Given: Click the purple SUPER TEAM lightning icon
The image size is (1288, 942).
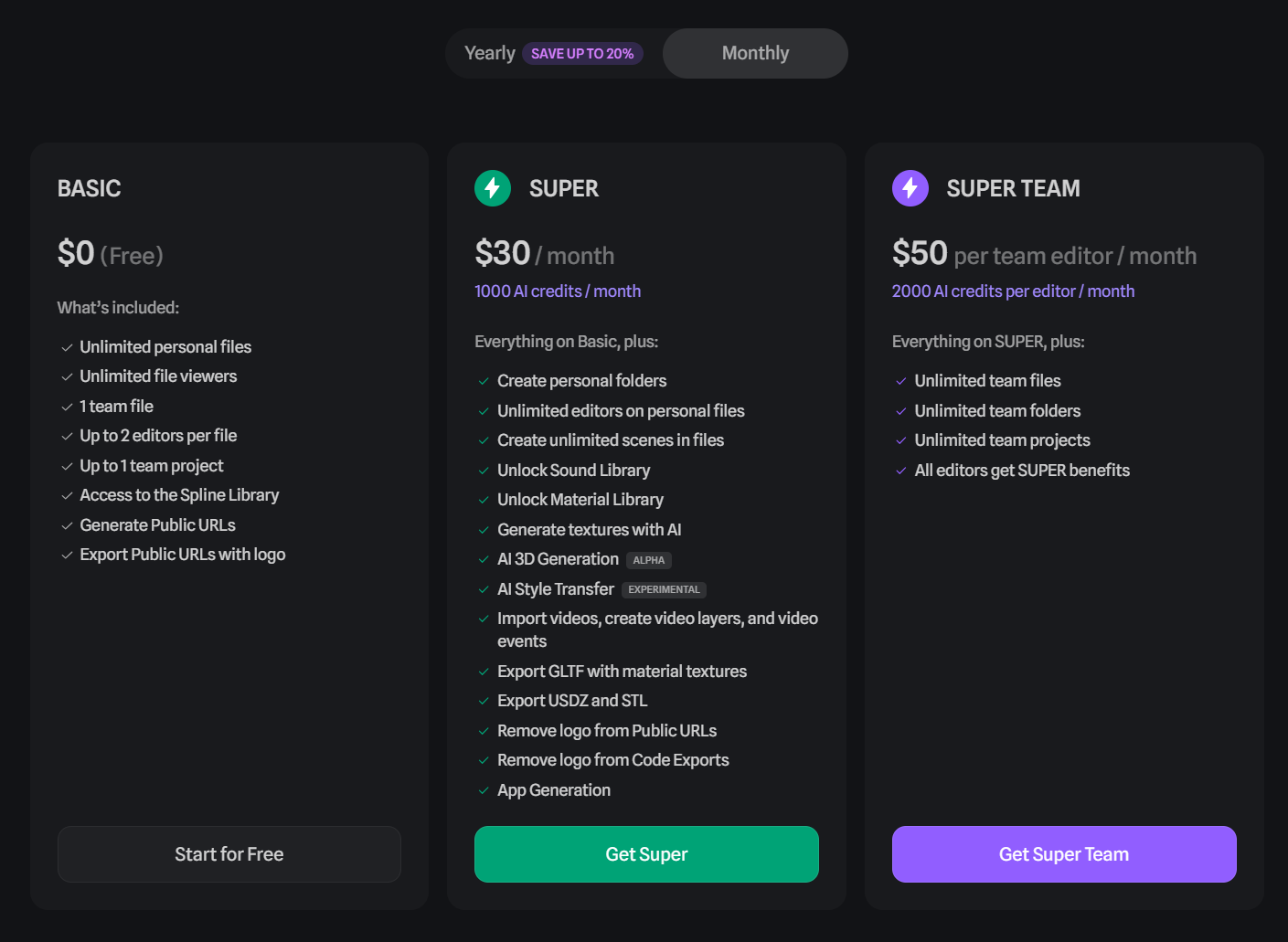Looking at the screenshot, I should [910, 188].
